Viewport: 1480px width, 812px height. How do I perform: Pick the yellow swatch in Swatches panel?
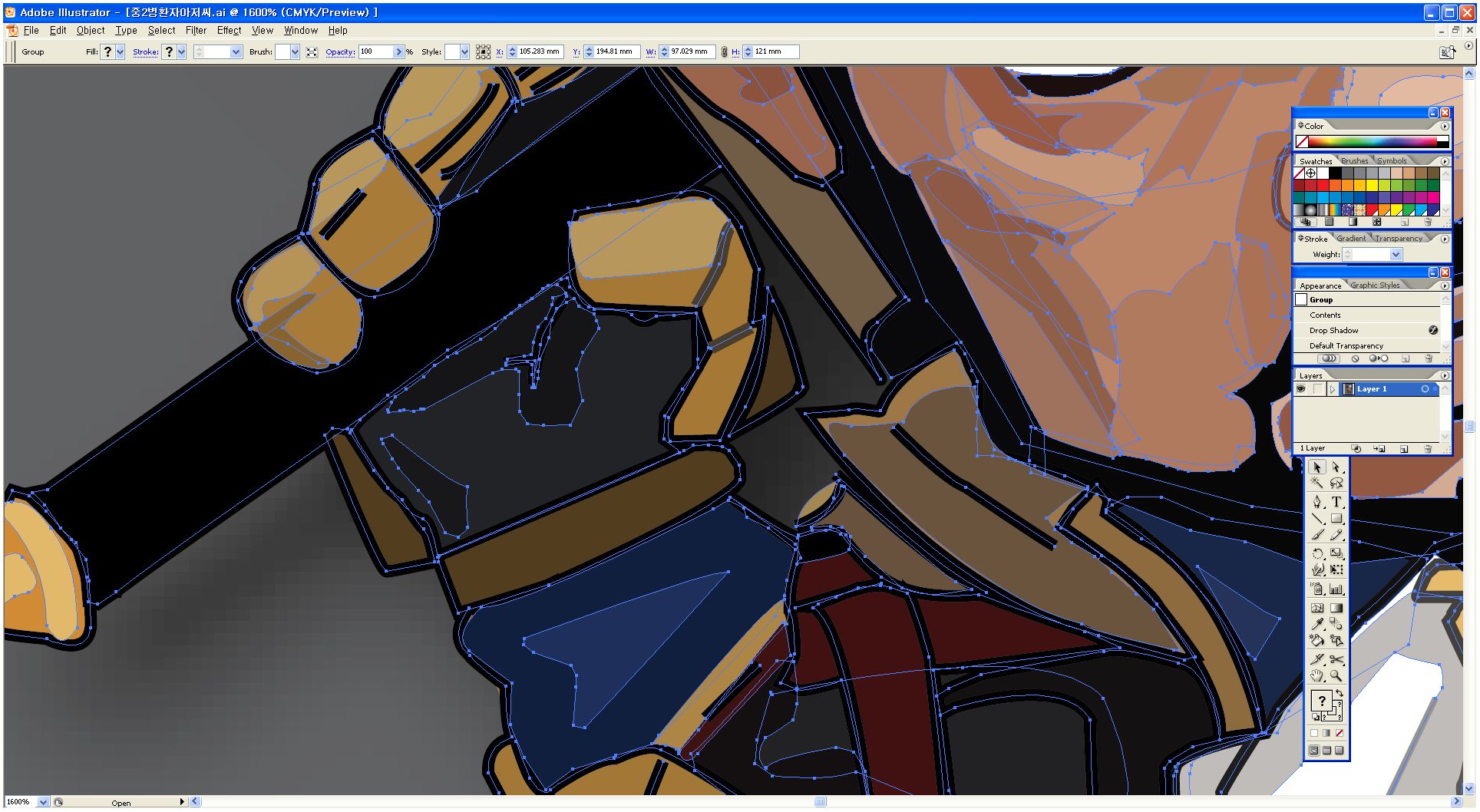click(1372, 186)
